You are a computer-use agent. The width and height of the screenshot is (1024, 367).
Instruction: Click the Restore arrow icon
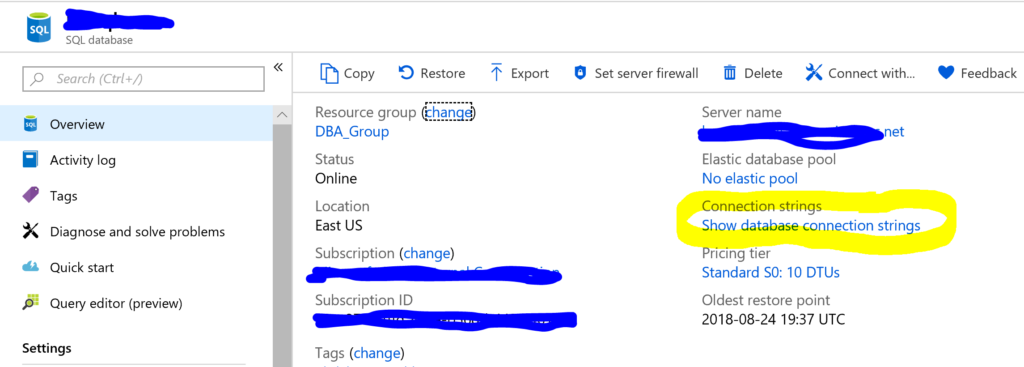tap(406, 72)
